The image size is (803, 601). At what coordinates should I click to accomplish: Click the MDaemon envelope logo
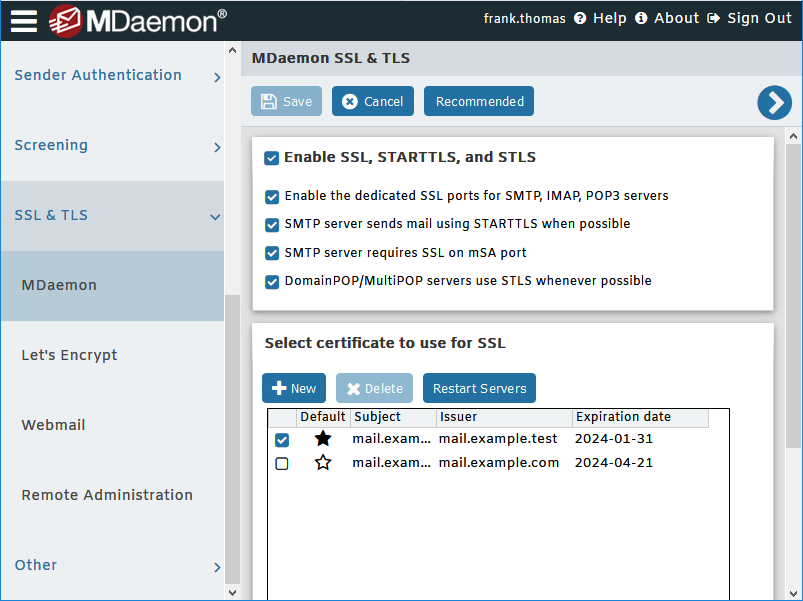[x=66, y=20]
